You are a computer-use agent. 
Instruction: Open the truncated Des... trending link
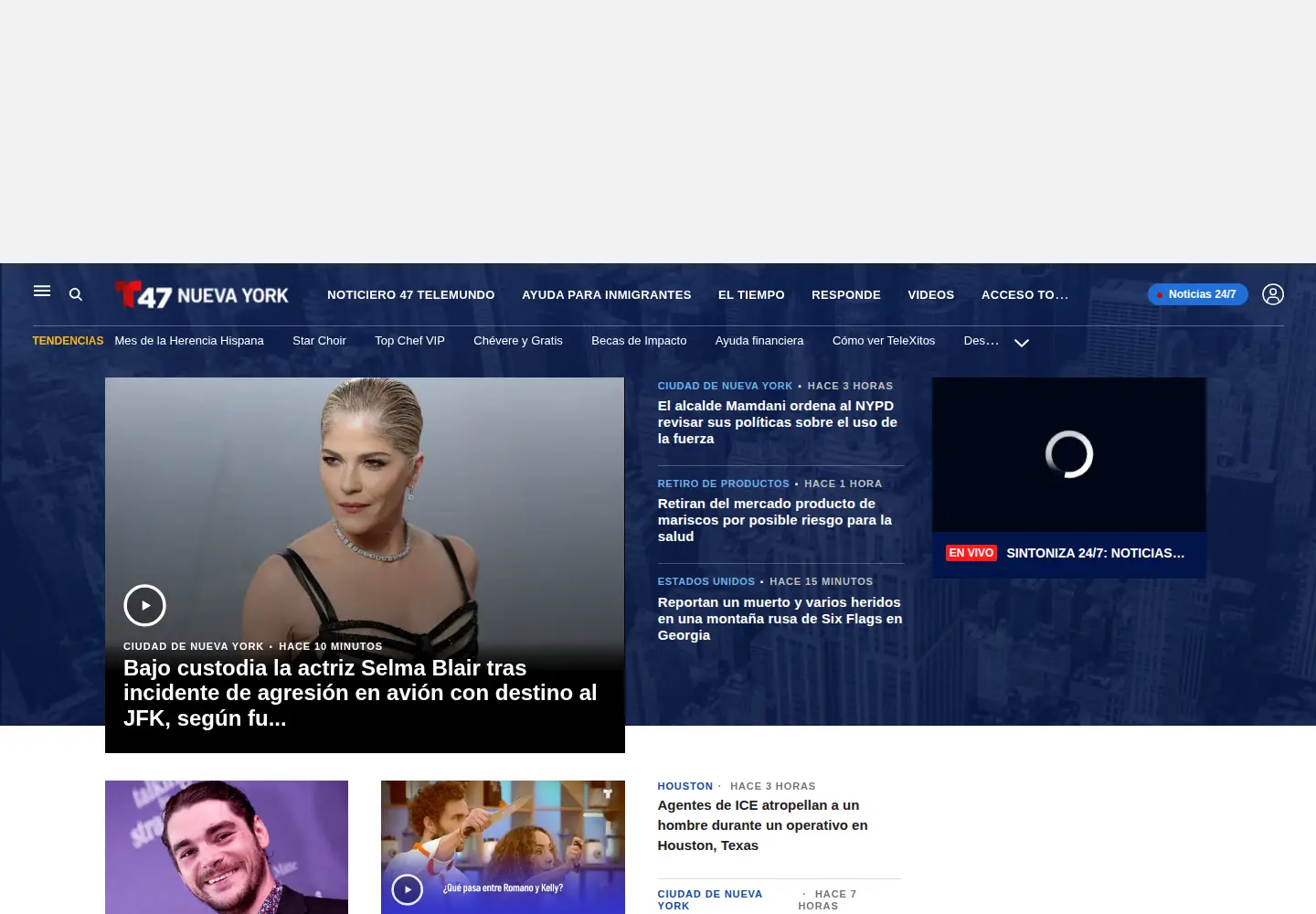[x=981, y=341]
